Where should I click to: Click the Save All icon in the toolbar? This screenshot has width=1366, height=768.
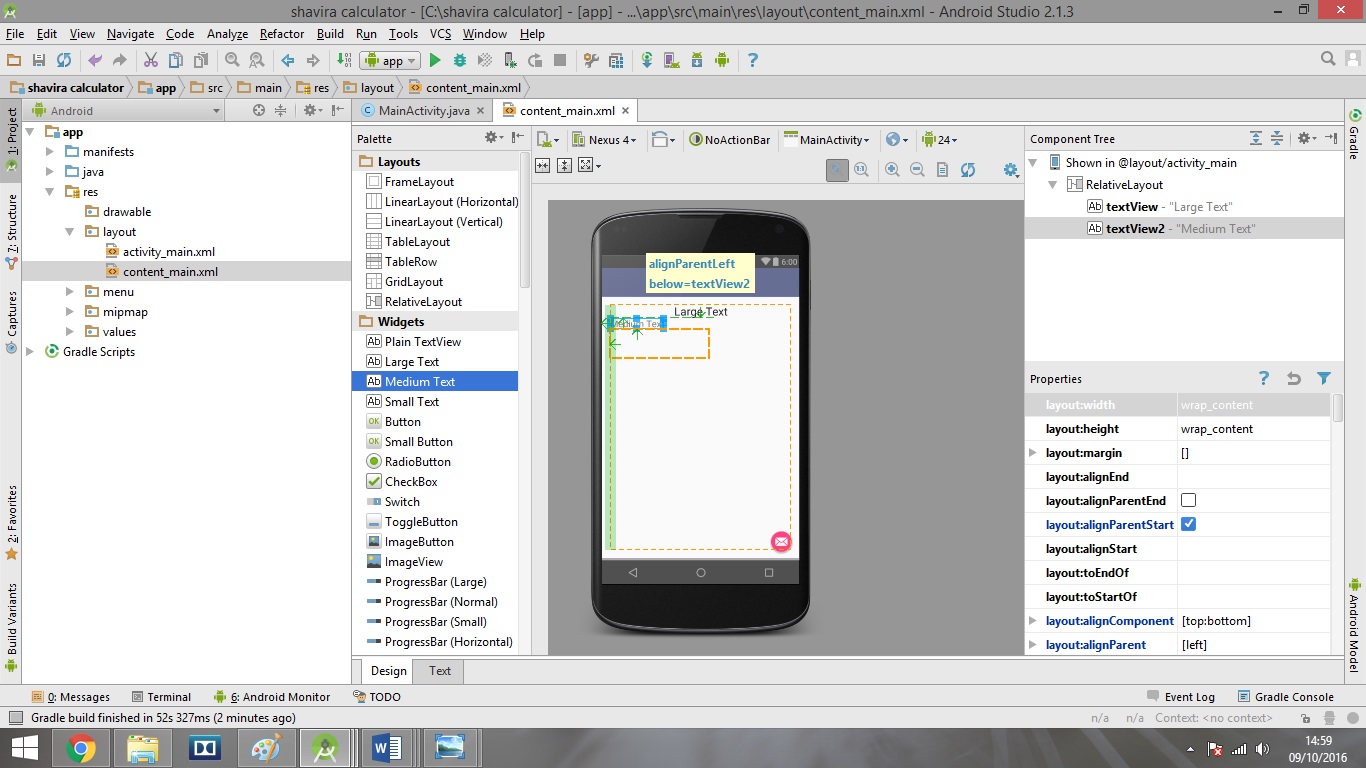39,61
